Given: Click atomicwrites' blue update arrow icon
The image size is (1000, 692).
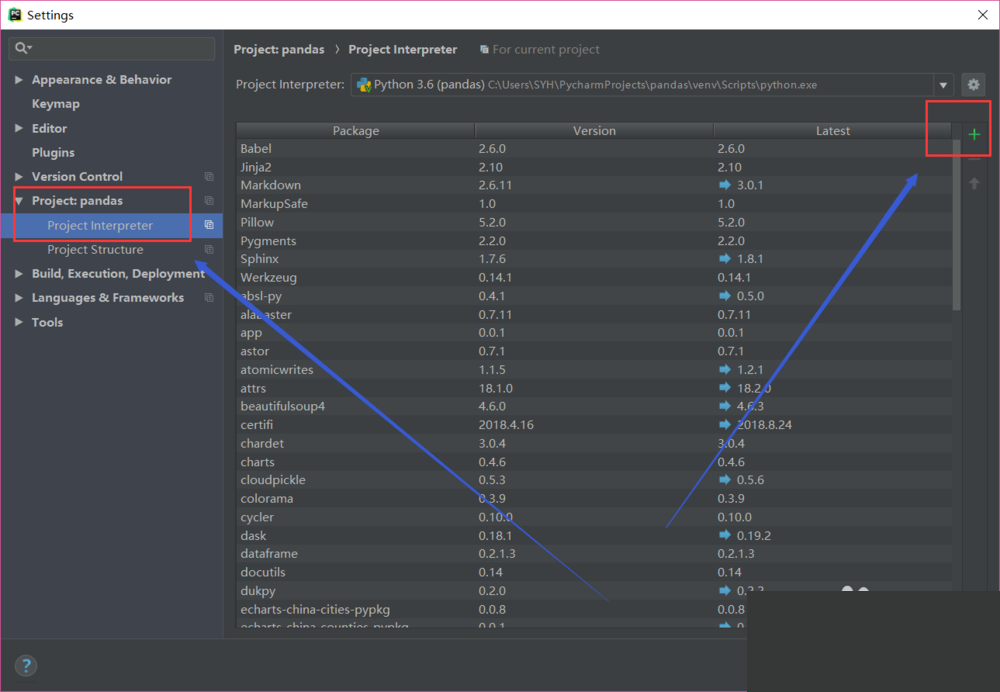Looking at the screenshot, I should tap(724, 370).
